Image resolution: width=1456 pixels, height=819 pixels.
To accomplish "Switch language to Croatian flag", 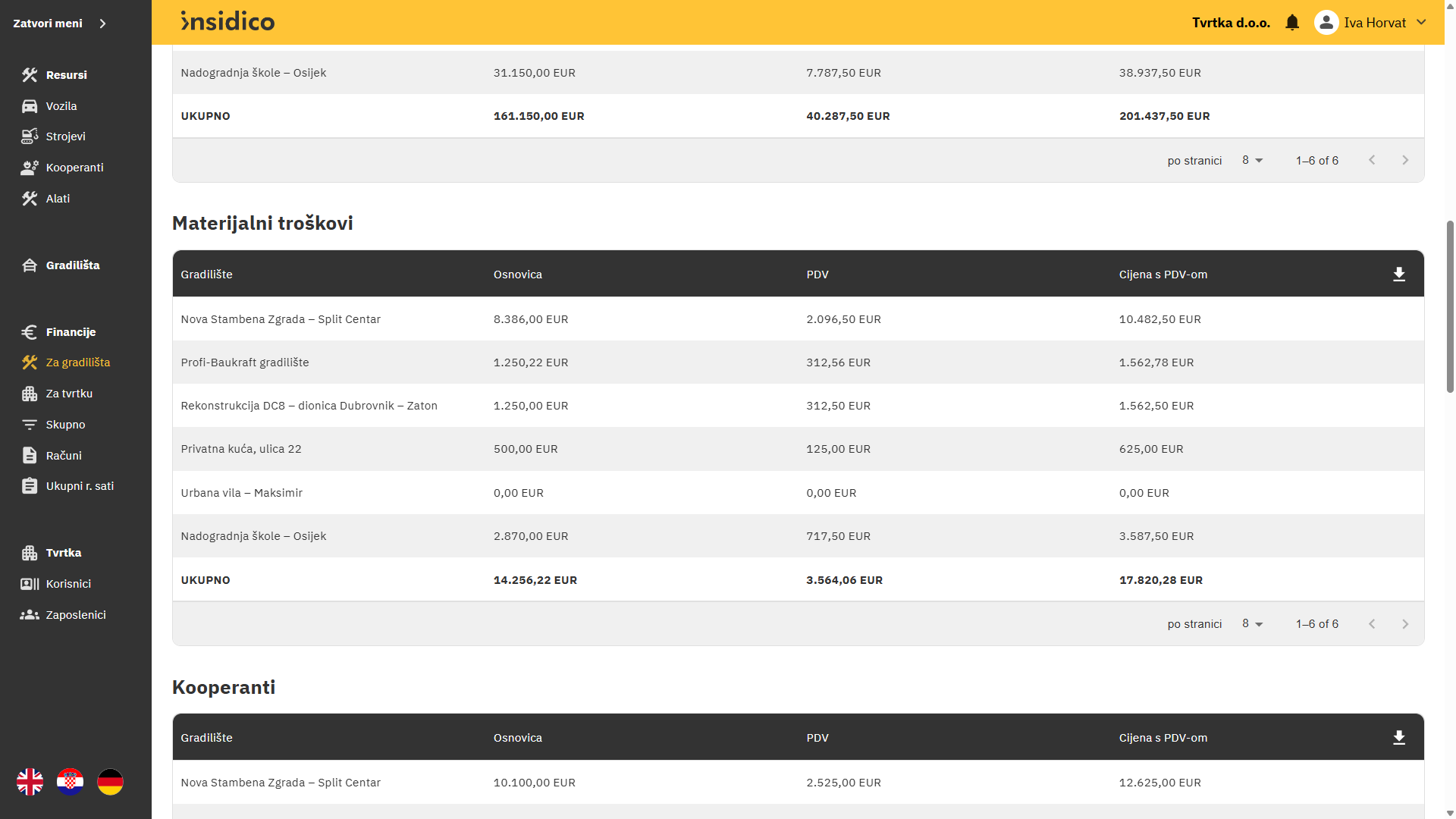I will point(71,782).
